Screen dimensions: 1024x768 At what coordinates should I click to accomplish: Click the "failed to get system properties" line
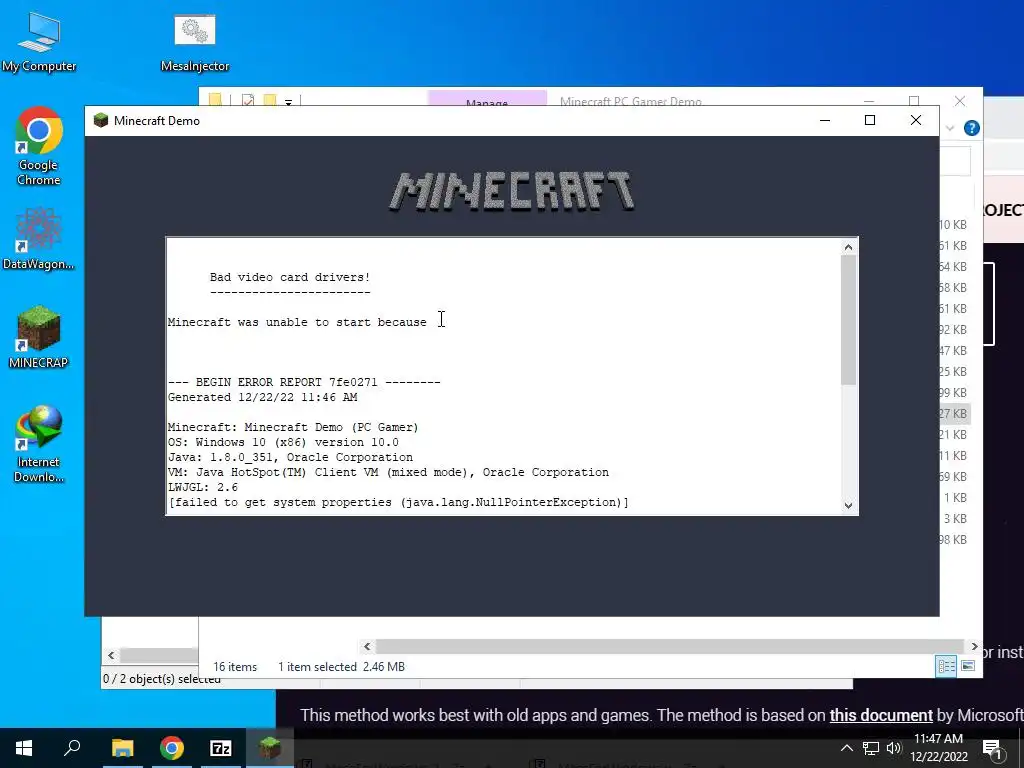coord(398,502)
